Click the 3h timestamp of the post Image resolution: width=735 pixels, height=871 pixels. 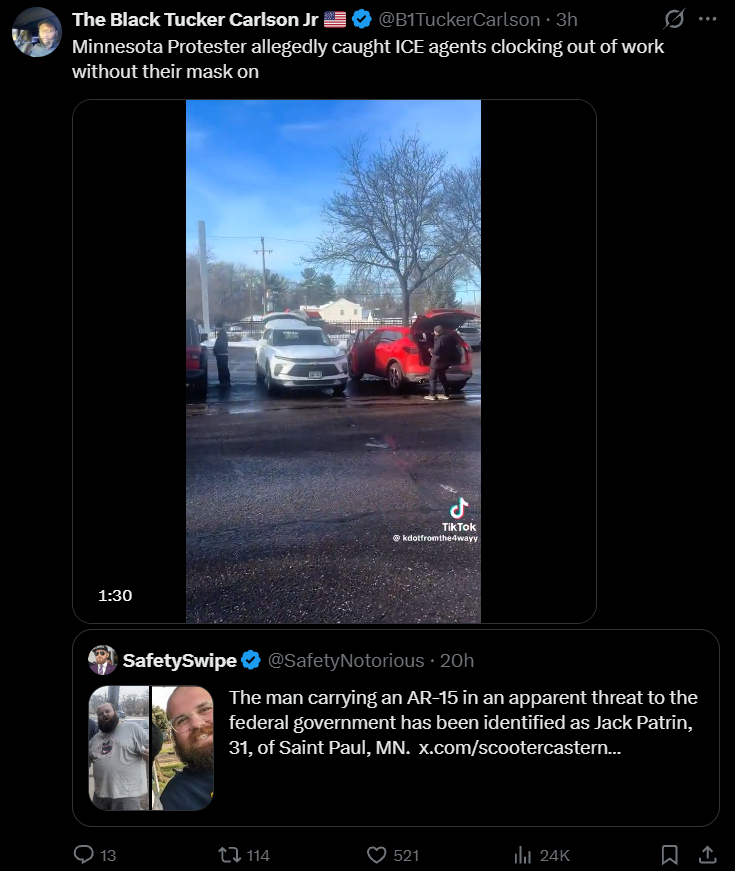coord(567,19)
